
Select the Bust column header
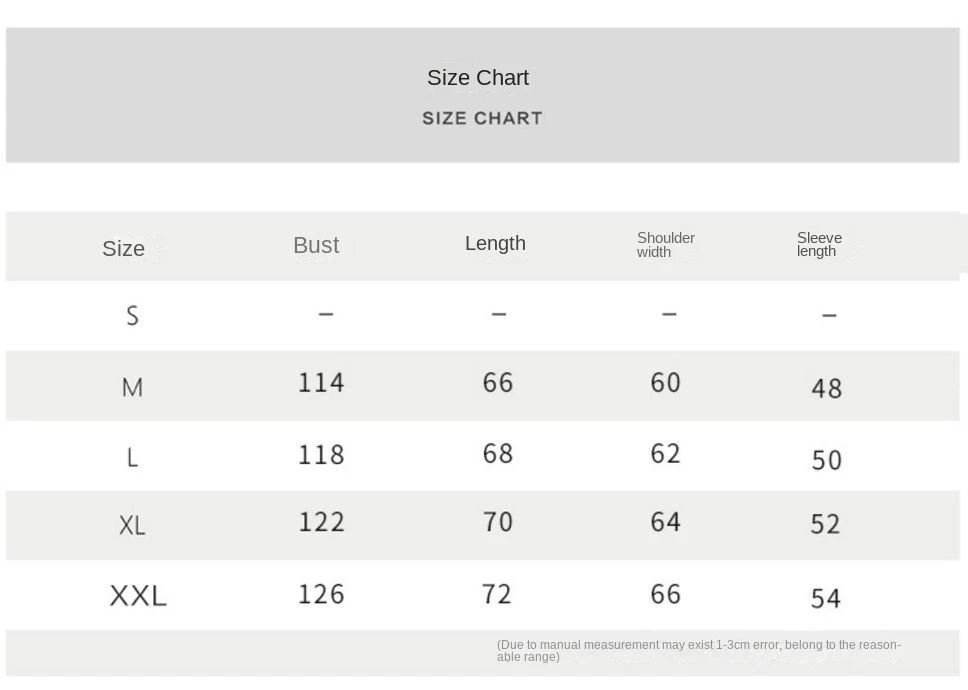(316, 245)
